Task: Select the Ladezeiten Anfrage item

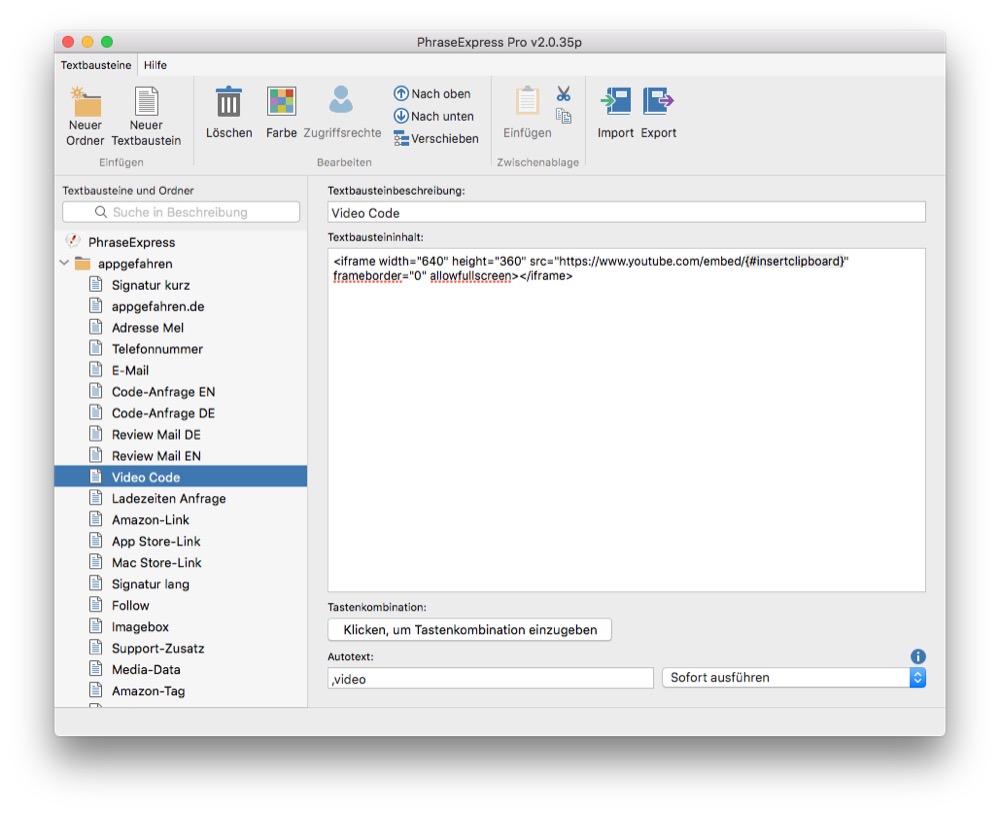Action: coord(168,498)
